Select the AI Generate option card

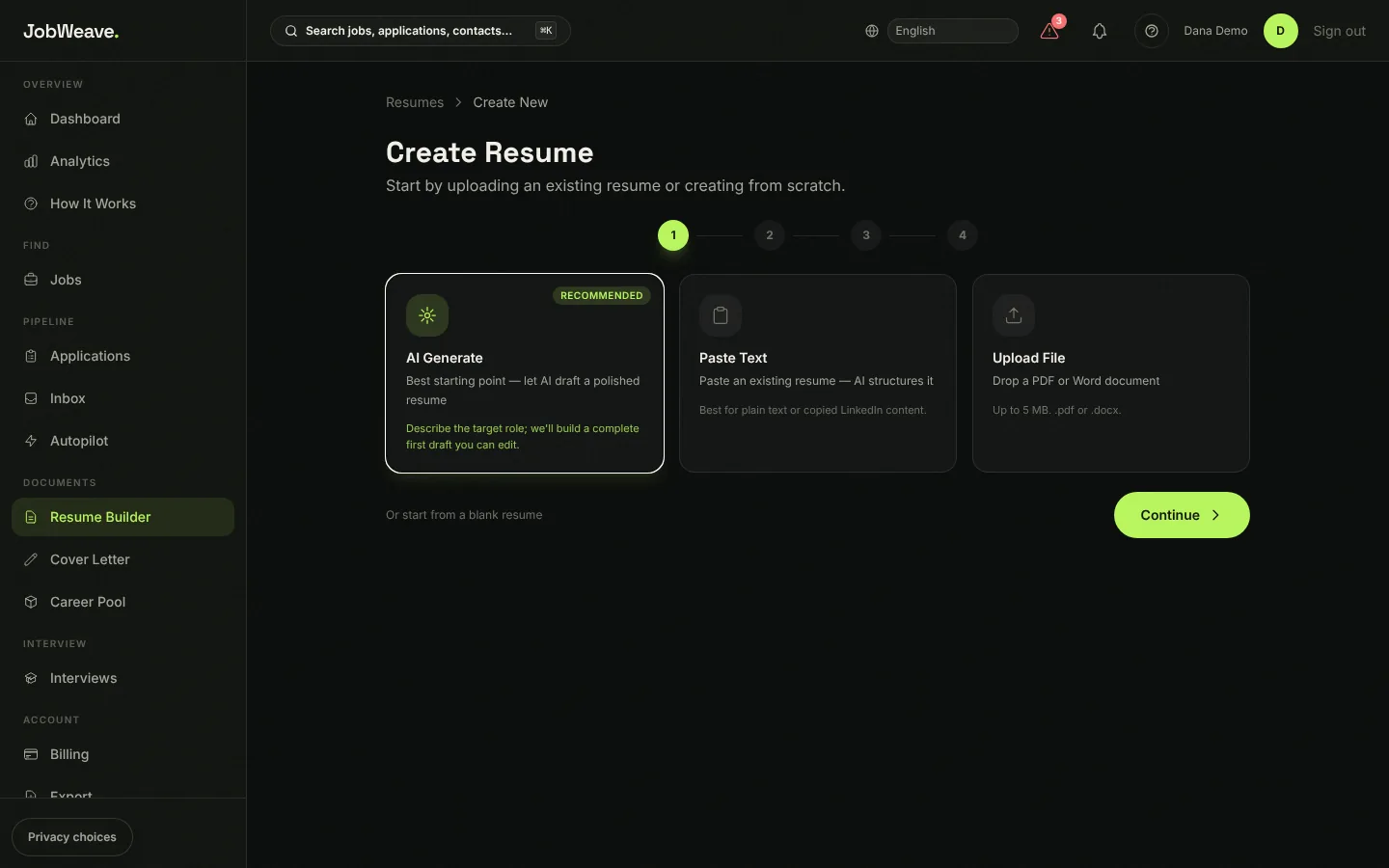click(525, 373)
